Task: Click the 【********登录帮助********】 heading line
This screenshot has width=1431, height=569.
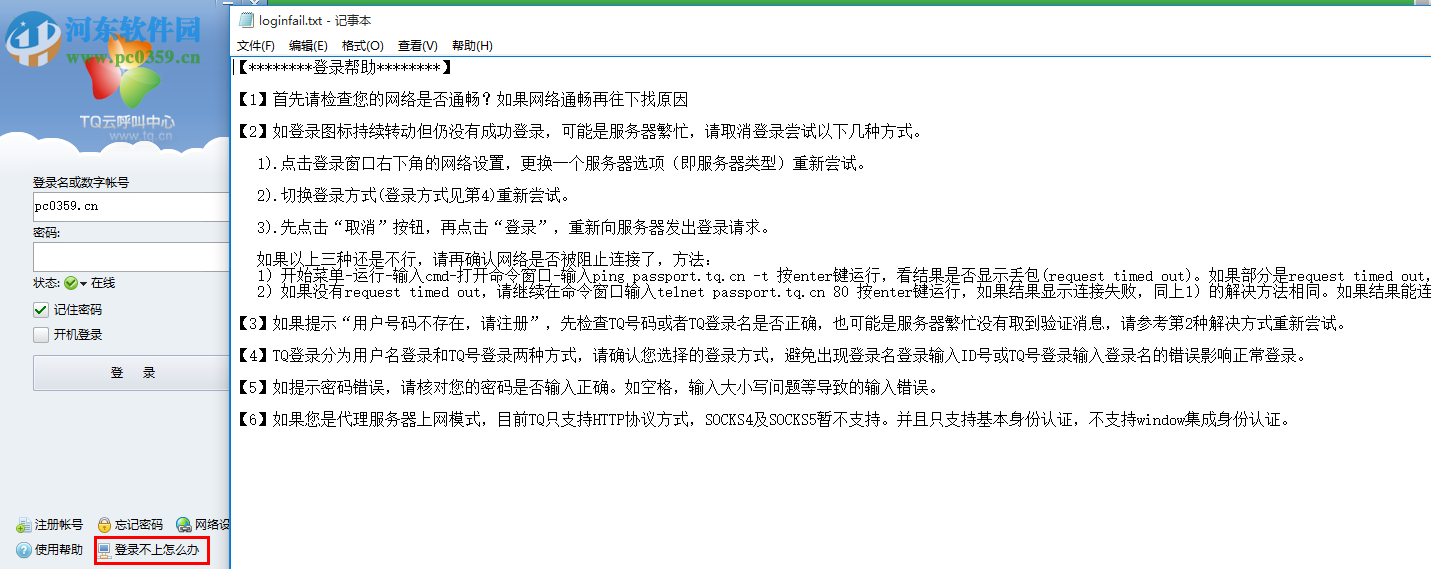Action: click(345, 68)
